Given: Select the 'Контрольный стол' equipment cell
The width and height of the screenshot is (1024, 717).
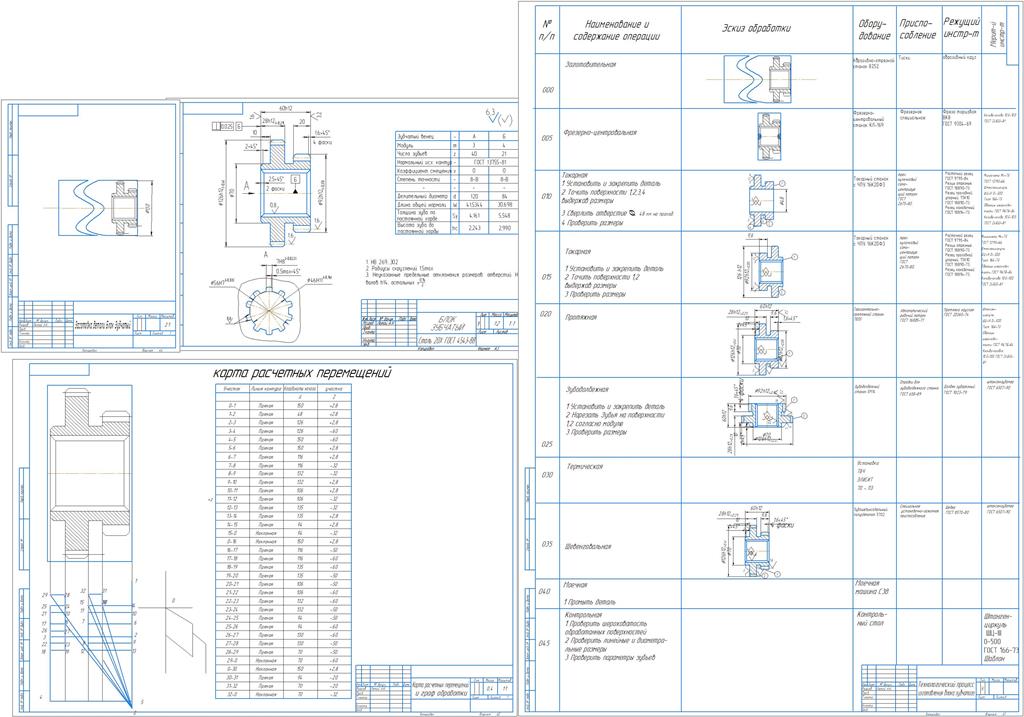Looking at the screenshot, I should (x=872, y=619).
